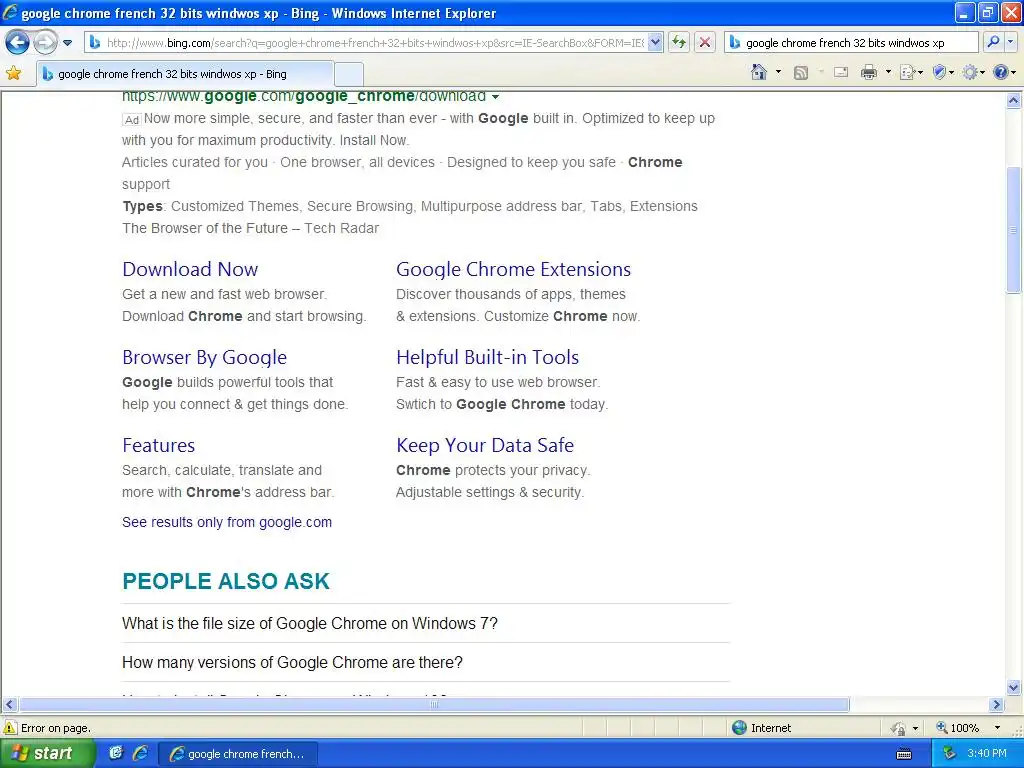Open the recent pages dropdown arrow
The image size is (1024, 768).
(x=67, y=43)
